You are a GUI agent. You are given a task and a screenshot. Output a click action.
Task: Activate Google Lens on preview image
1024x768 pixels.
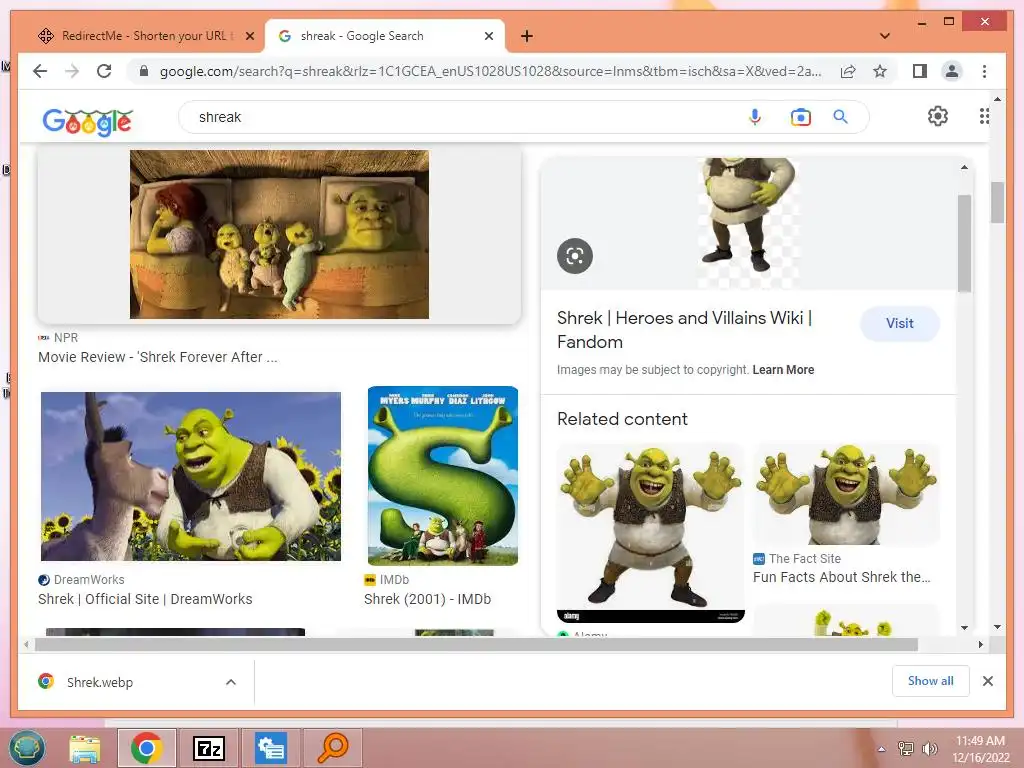(x=575, y=256)
